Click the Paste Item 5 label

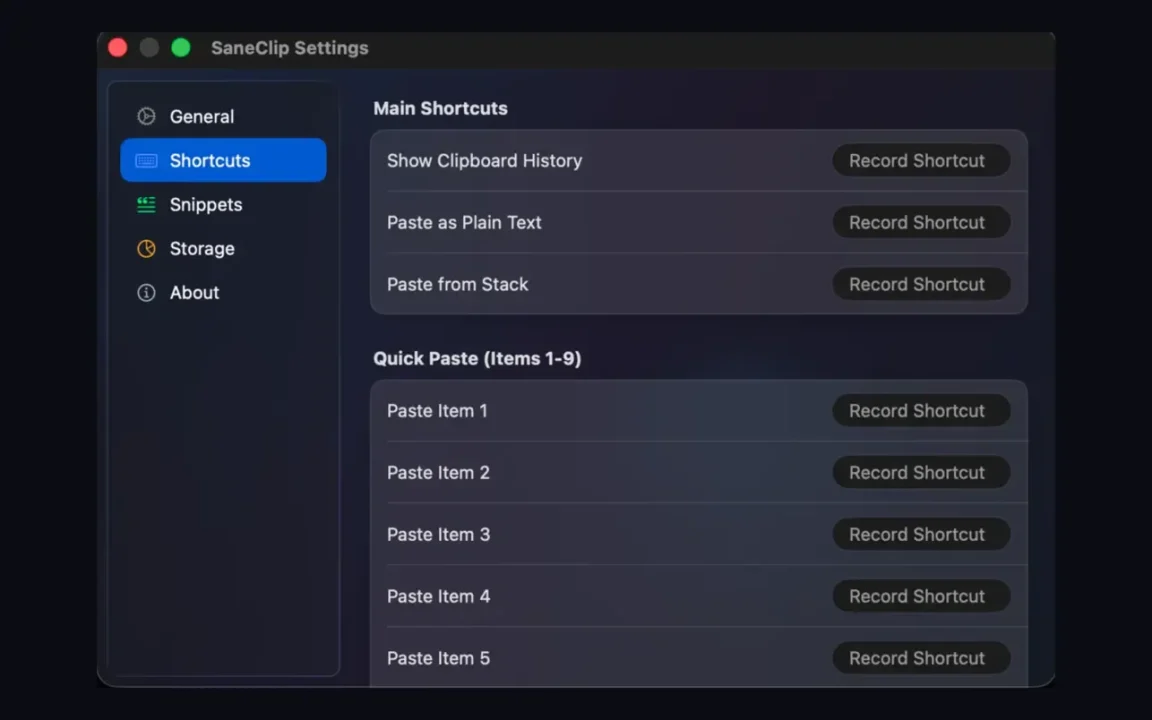(438, 658)
